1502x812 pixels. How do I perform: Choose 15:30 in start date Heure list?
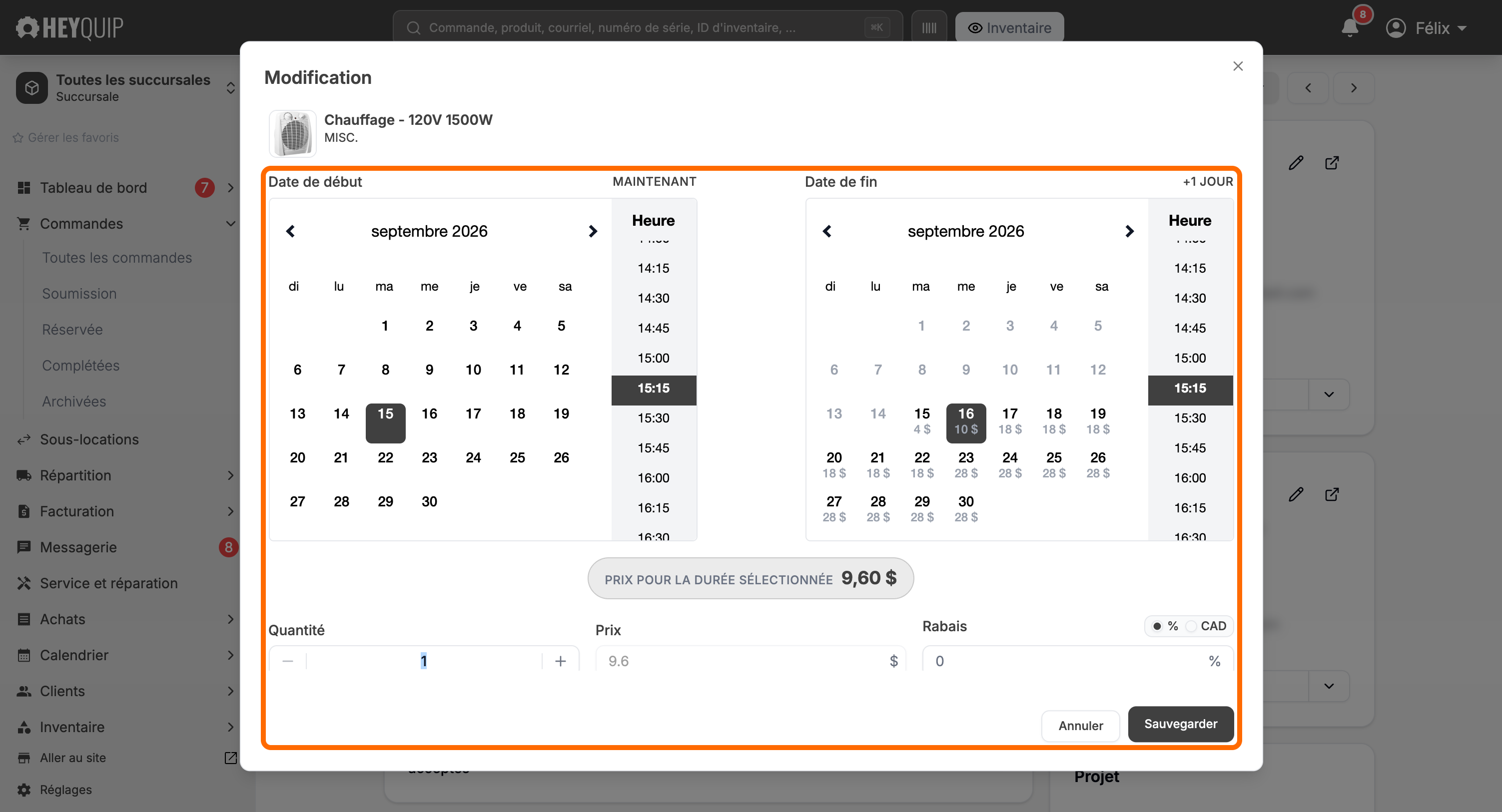653,418
